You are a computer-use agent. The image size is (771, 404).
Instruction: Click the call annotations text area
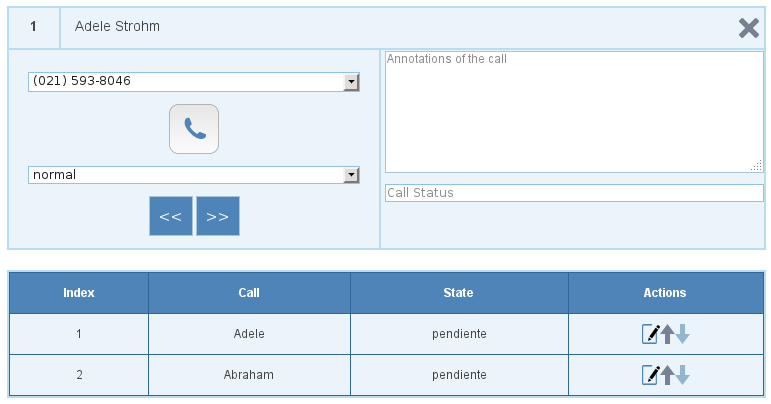(x=574, y=111)
